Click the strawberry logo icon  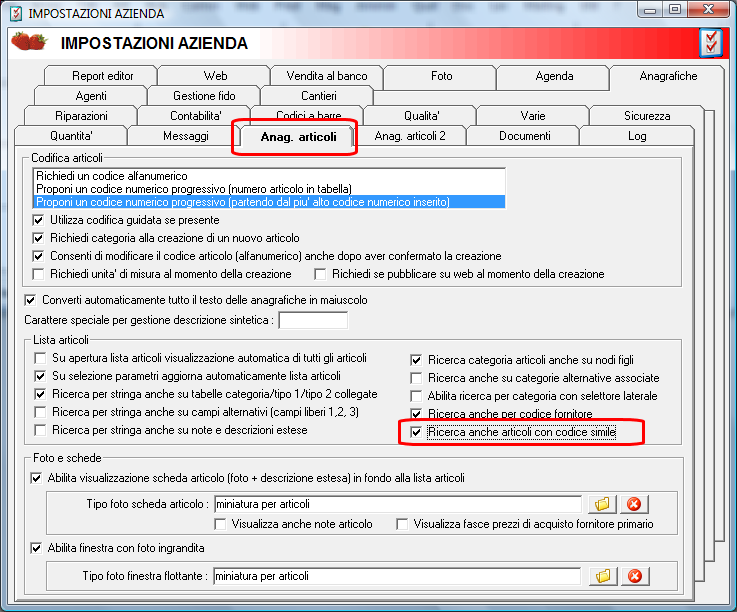[x=29, y=41]
